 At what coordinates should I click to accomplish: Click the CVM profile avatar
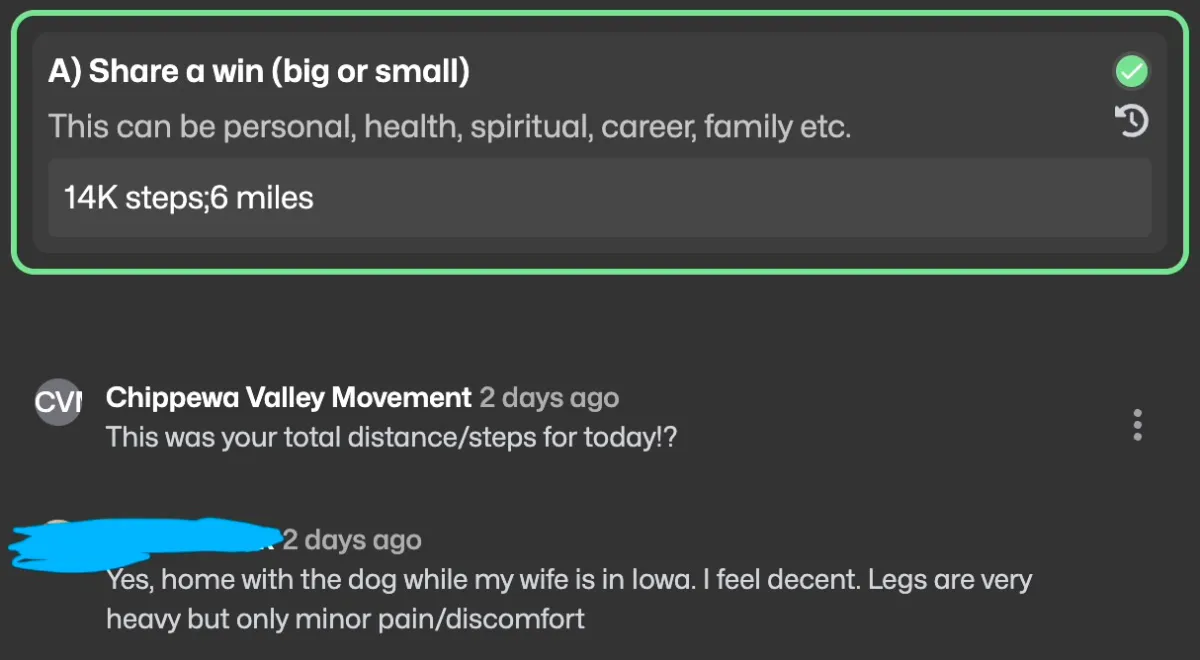57,403
